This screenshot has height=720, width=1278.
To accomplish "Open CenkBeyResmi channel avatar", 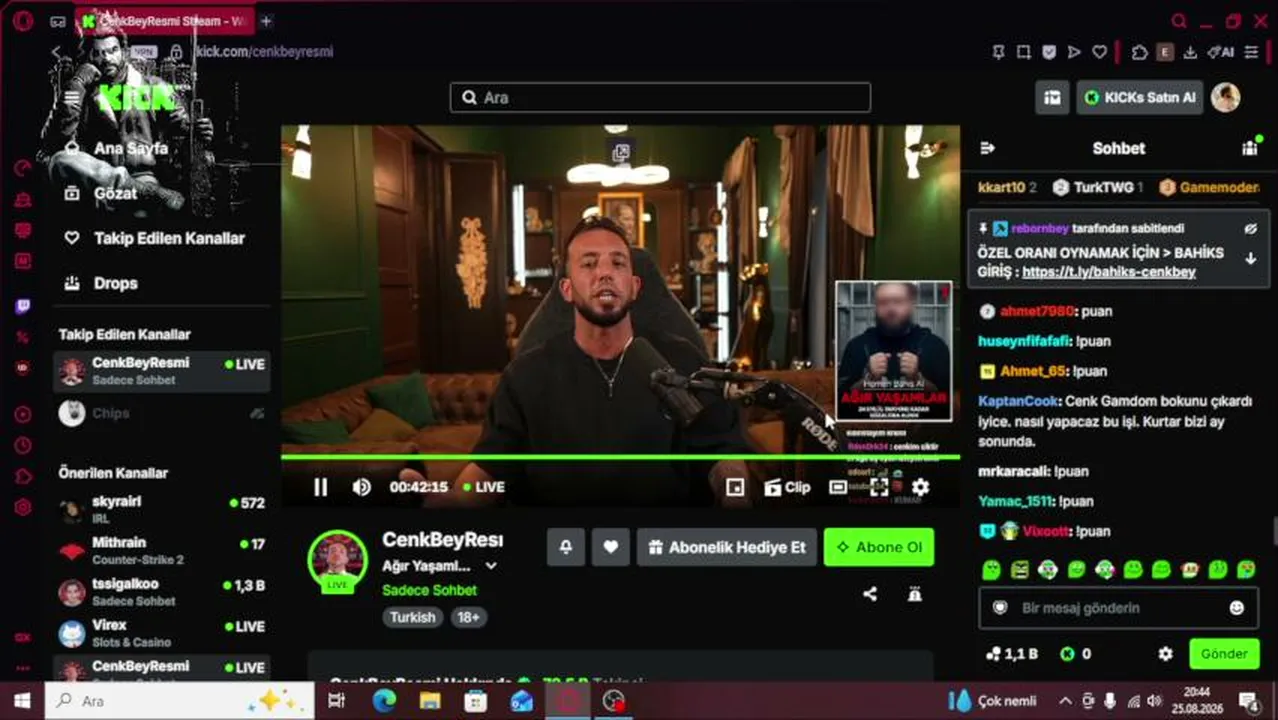I will click(337, 560).
